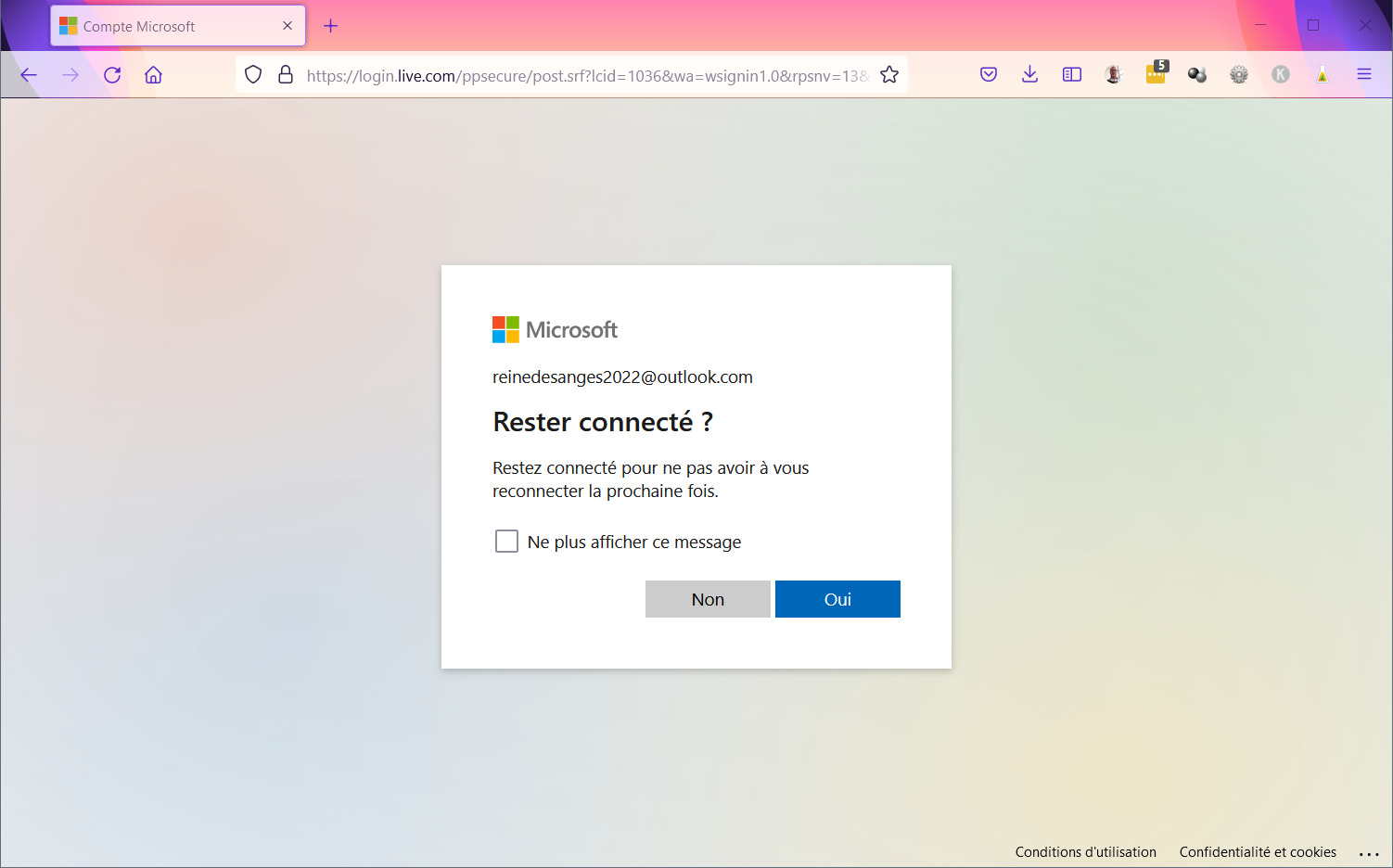Image resolution: width=1393 pixels, height=868 pixels.
Task: Click the forward navigation arrow
Action: (x=70, y=75)
